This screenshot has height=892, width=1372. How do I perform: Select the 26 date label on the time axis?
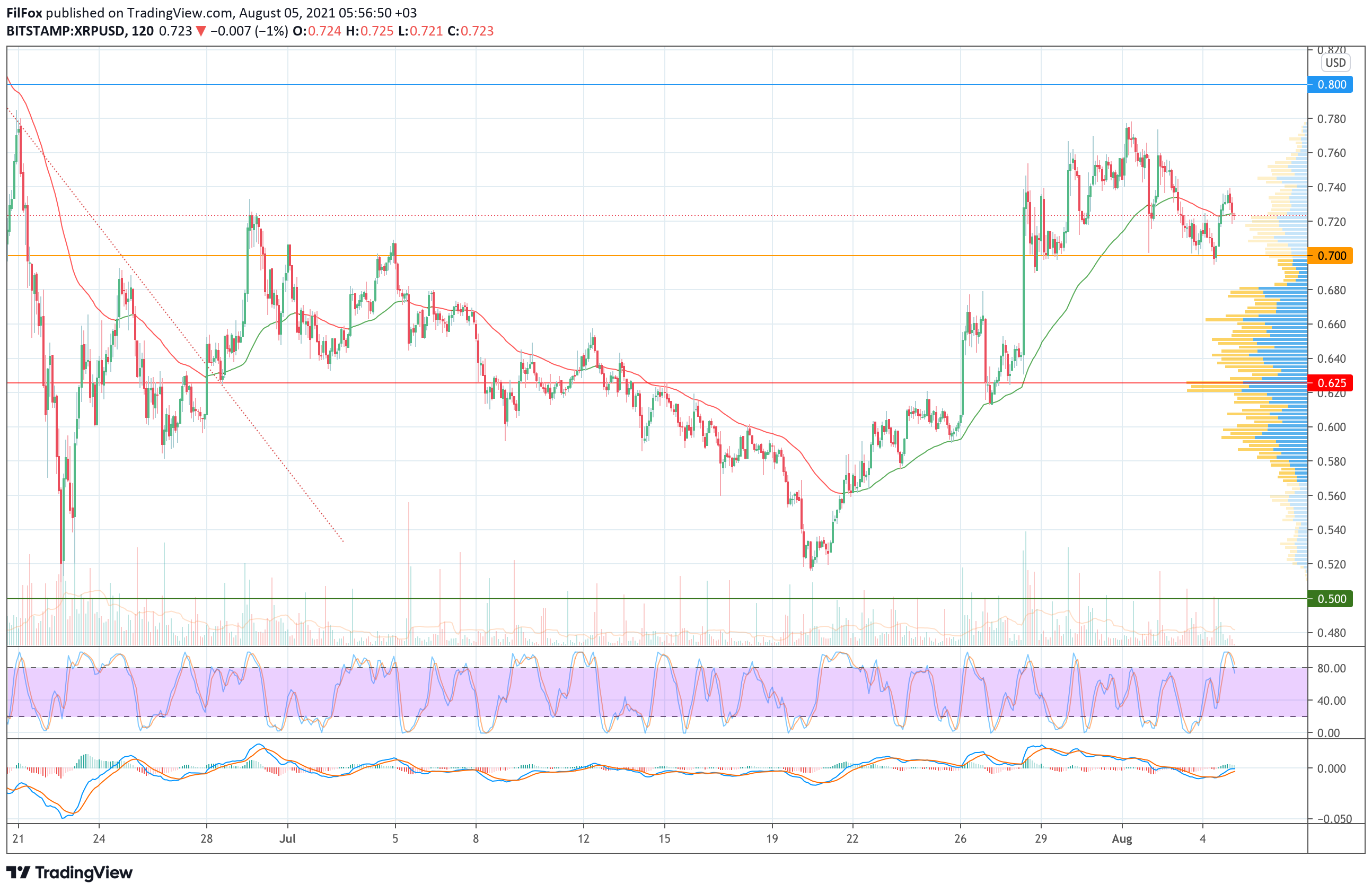[x=960, y=838]
